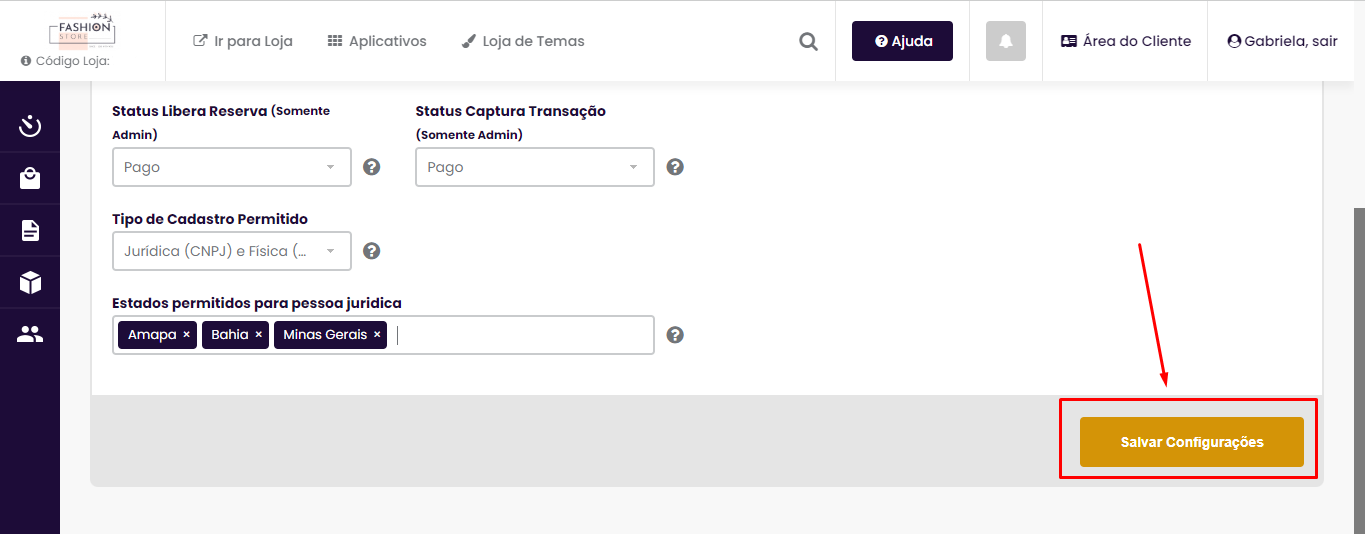Remove the Amapa state tag

[186, 335]
